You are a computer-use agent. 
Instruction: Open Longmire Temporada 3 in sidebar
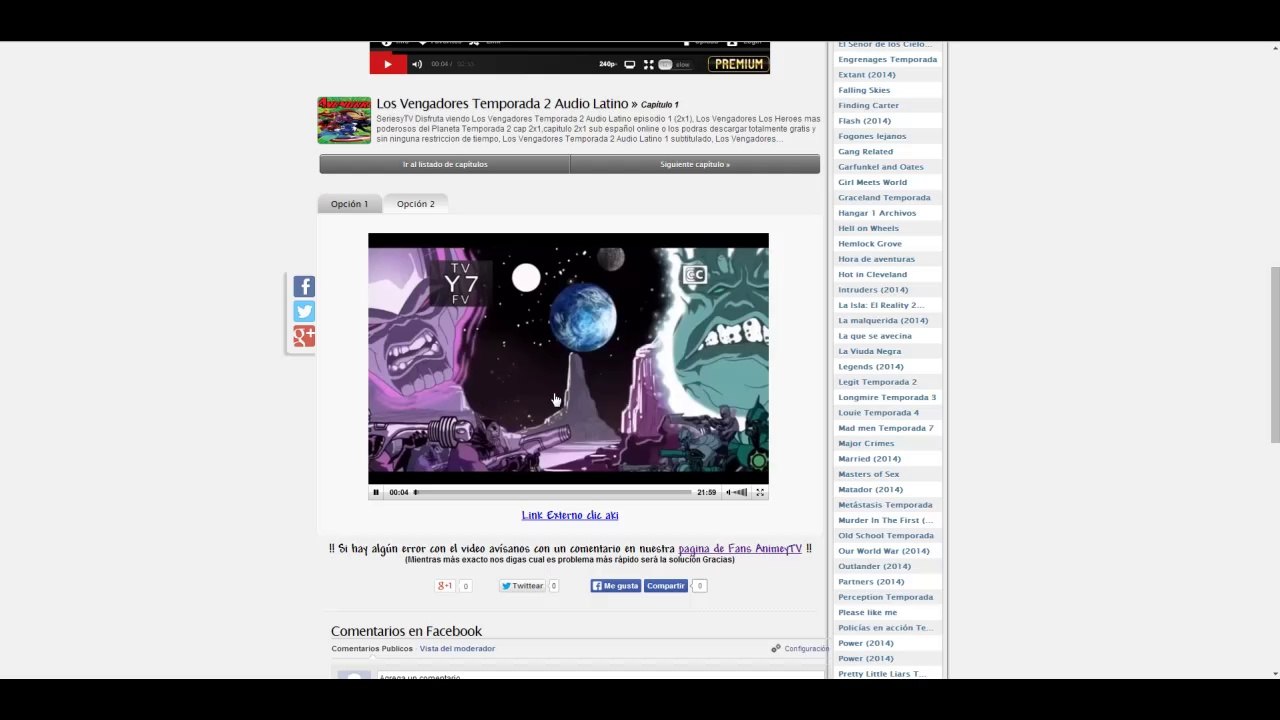(887, 398)
